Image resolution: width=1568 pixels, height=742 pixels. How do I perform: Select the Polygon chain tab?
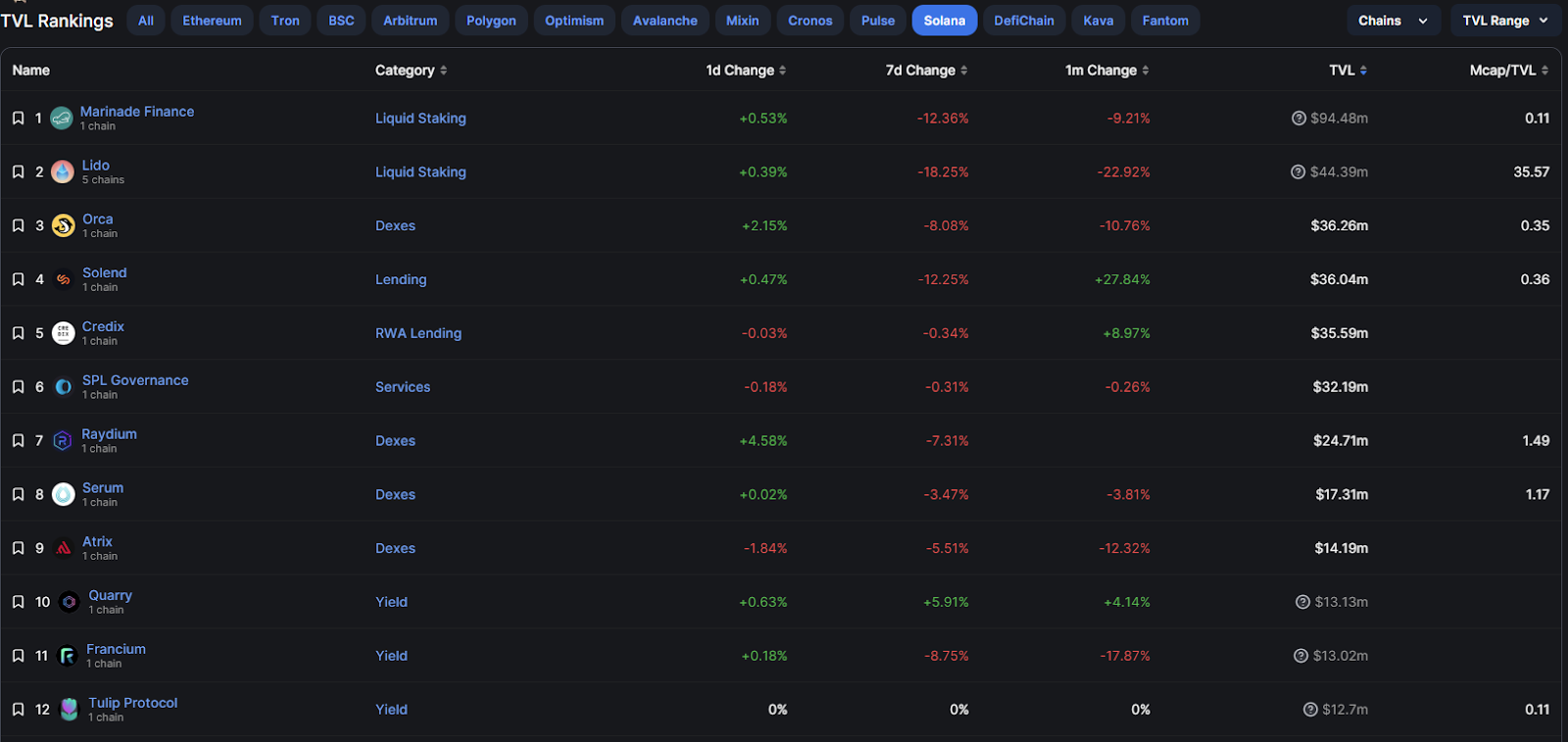pyautogui.click(x=491, y=21)
